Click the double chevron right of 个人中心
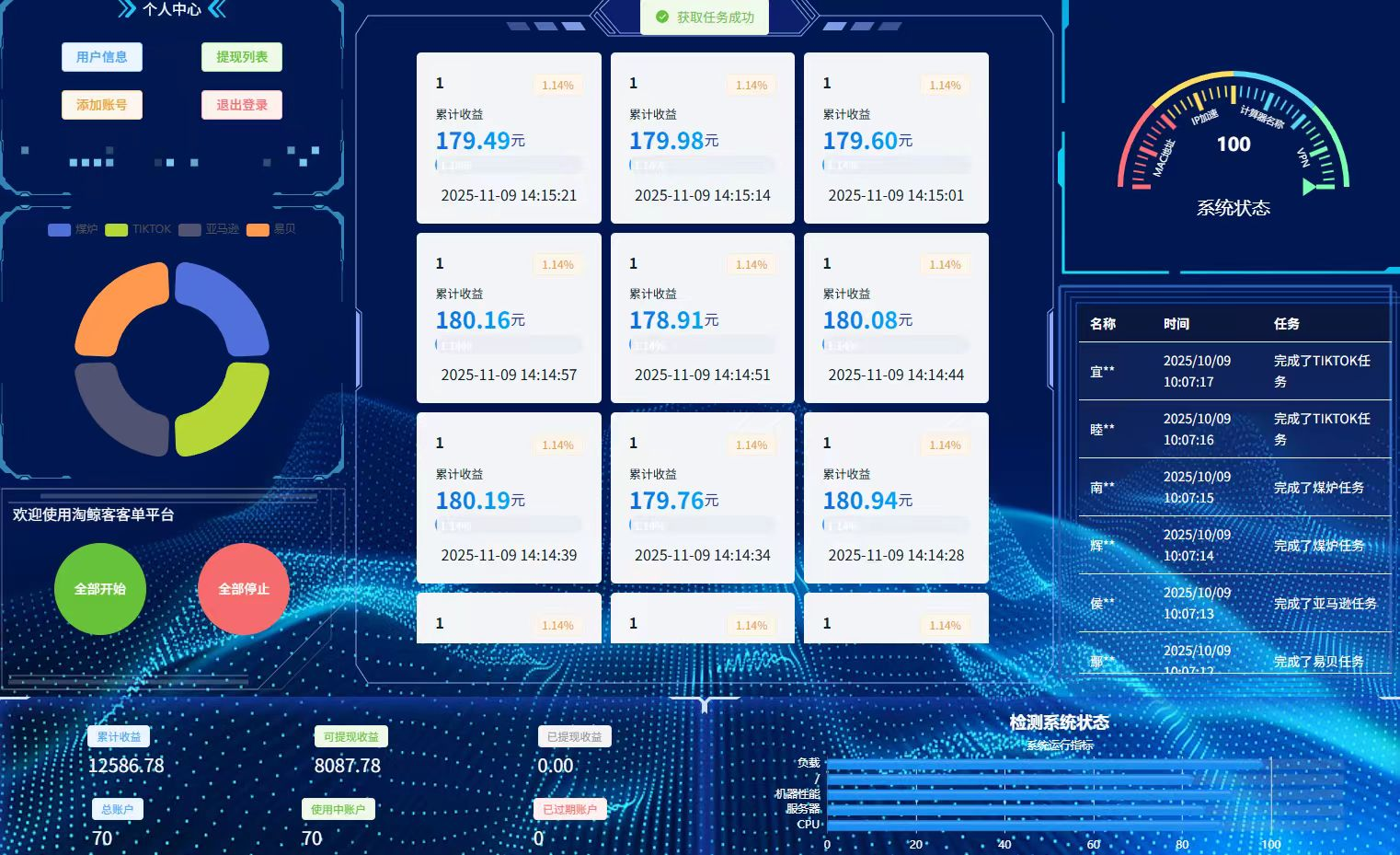The width and height of the screenshot is (1400, 855). pyautogui.click(x=217, y=10)
